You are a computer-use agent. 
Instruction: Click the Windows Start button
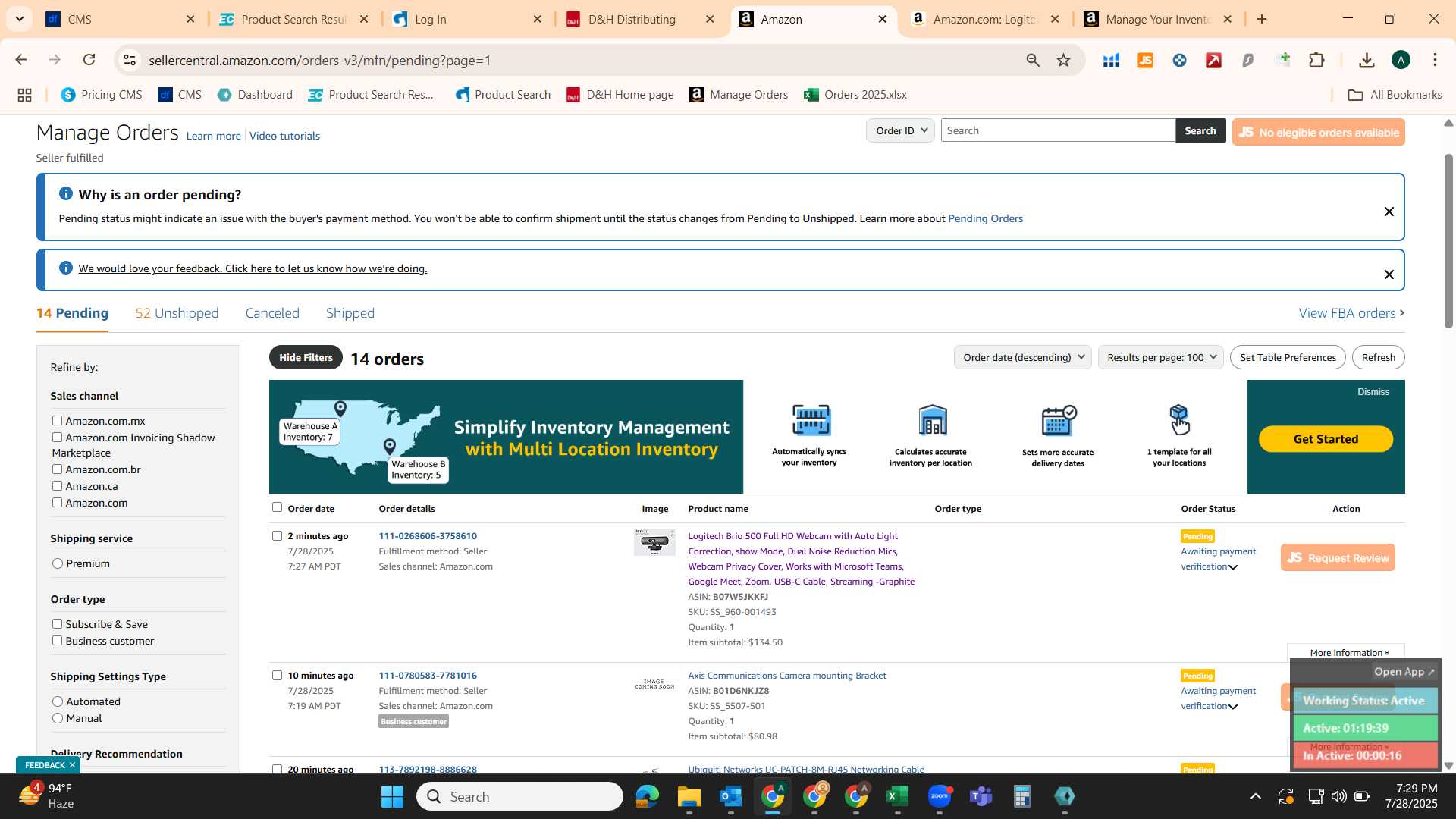(392, 796)
